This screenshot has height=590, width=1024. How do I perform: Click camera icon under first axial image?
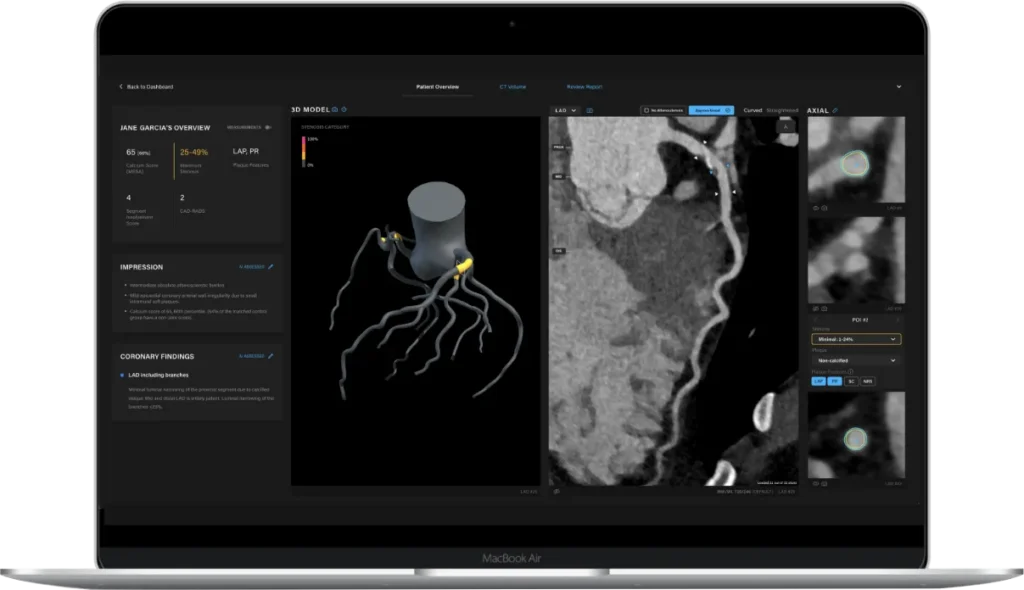tap(824, 208)
